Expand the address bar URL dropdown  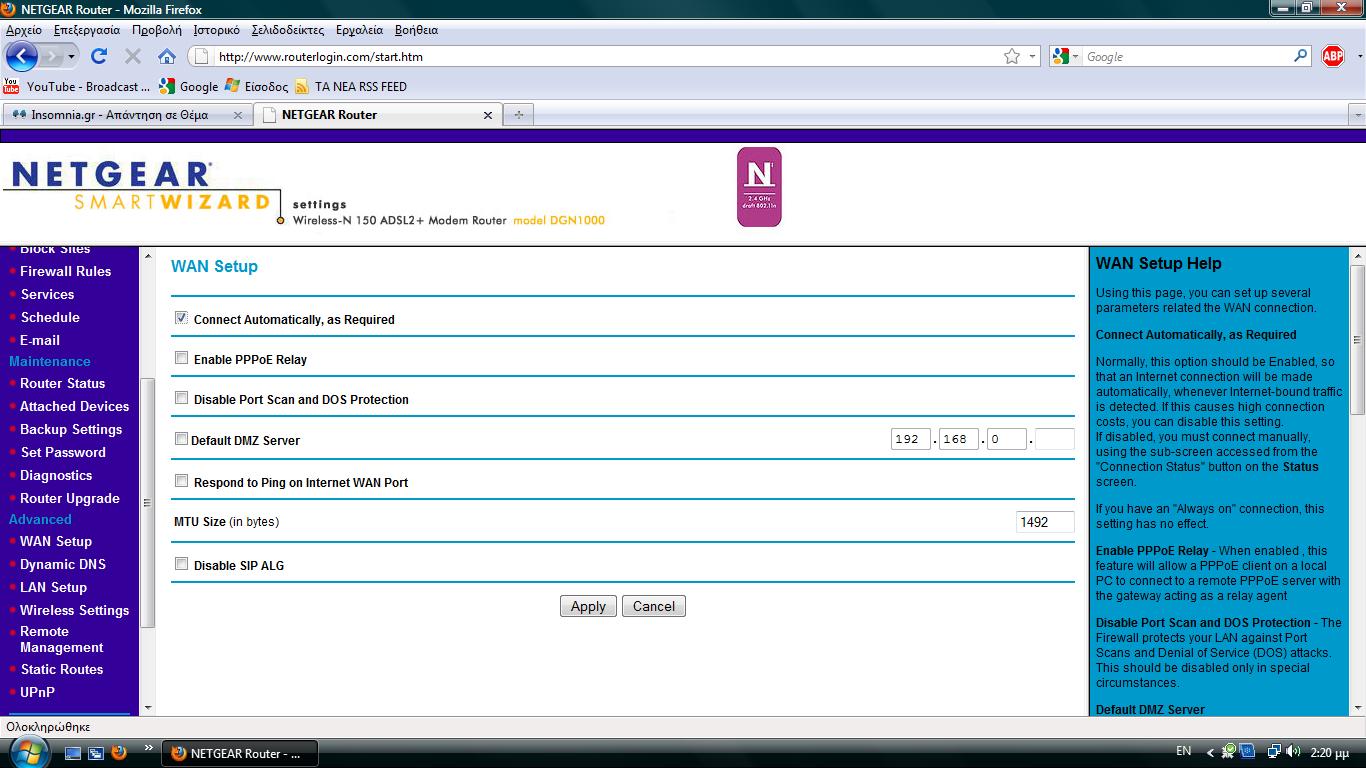[x=1033, y=57]
